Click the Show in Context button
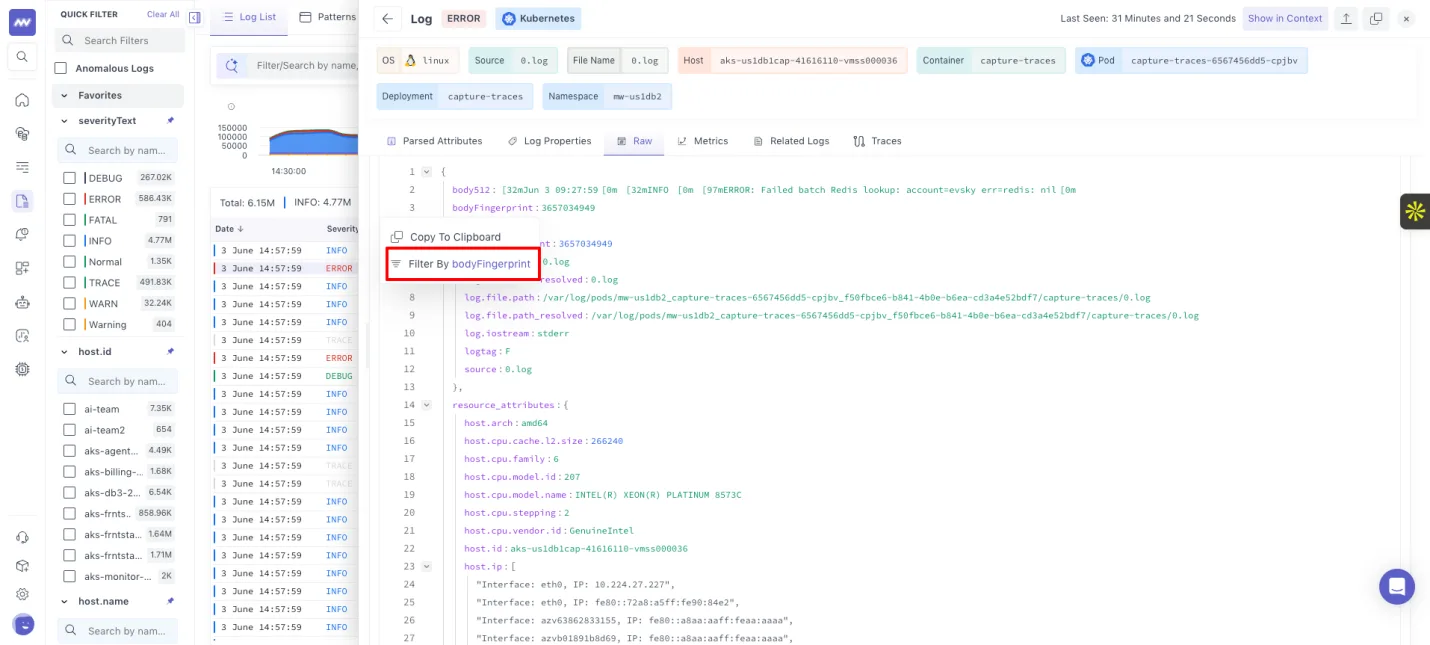Image resolution: width=1430 pixels, height=645 pixels. (1285, 19)
